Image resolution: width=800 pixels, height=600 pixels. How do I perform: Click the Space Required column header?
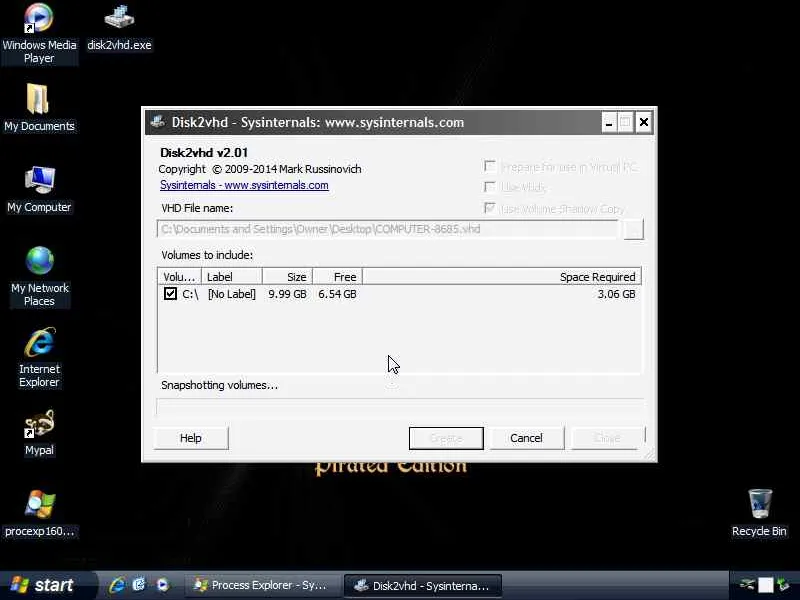click(x=502, y=277)
